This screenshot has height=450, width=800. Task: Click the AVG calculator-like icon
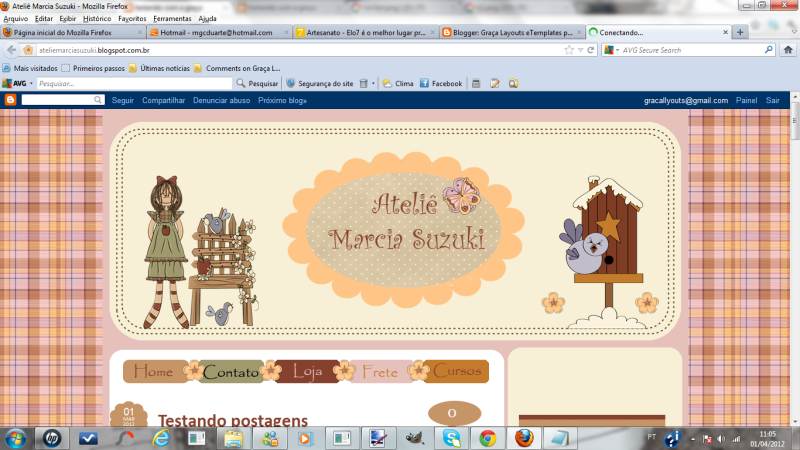click(x=476, y=83)
